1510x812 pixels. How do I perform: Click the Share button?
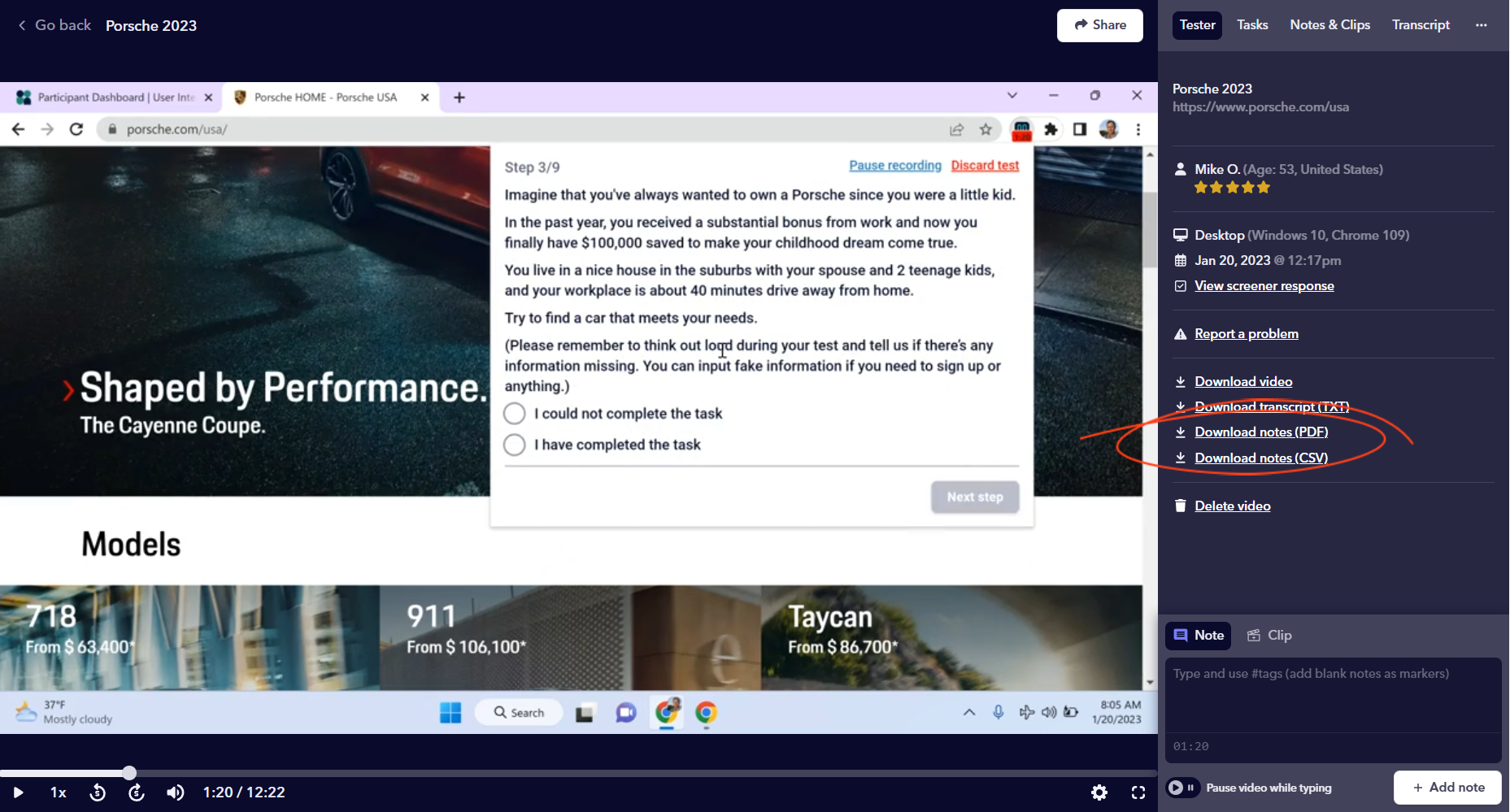pos(1099,25)
